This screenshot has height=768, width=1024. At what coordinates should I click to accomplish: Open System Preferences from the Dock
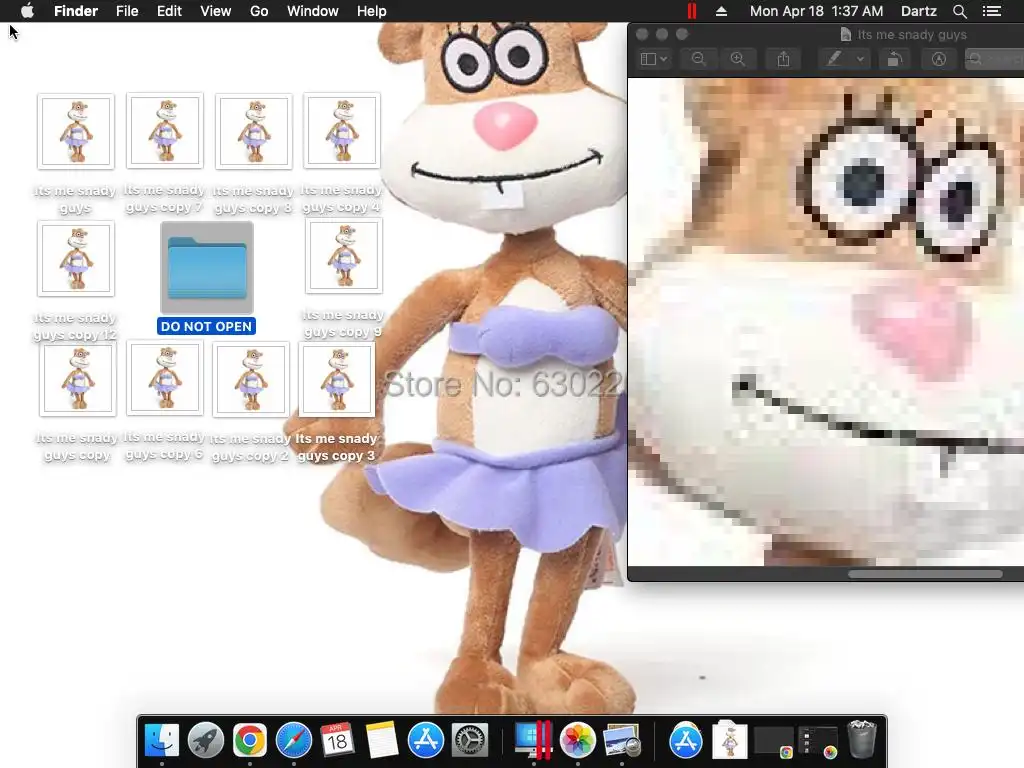click(470, 741)
